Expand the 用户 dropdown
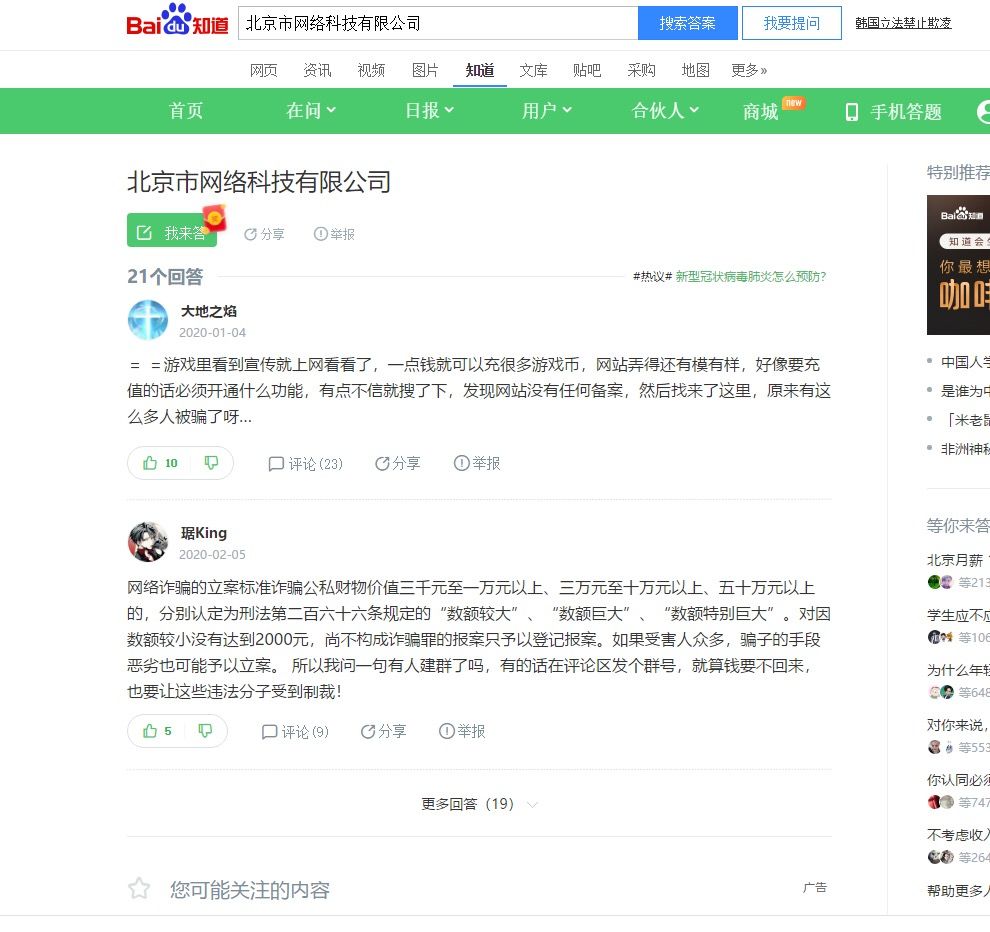The height and width of the screenshot is (932, 990). (547, 111)
